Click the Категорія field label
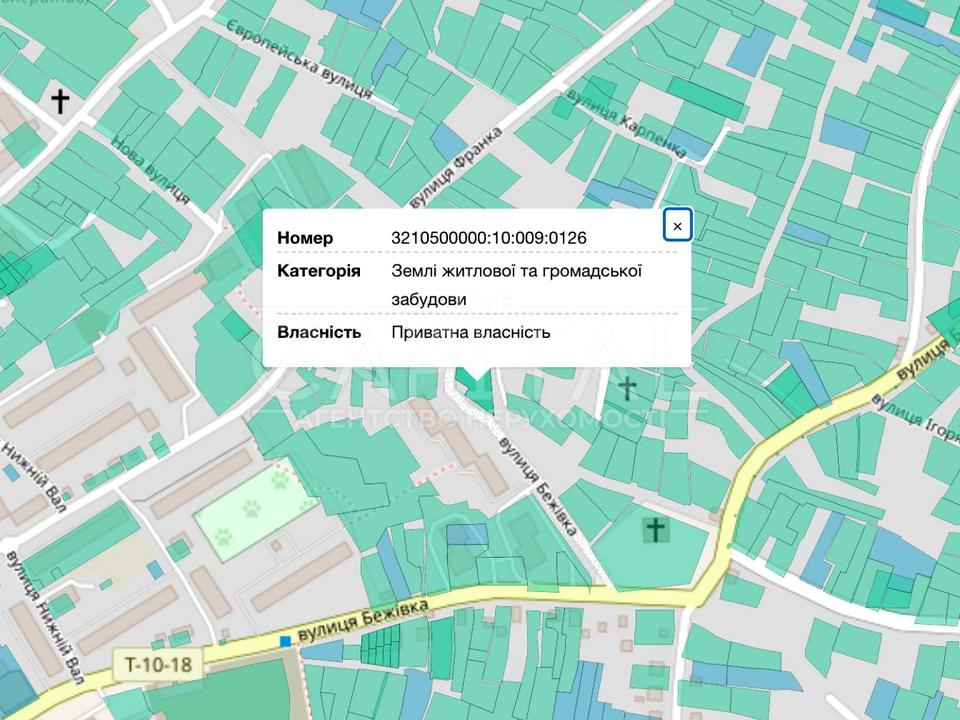Image resolution: width=960 pixels, height=720 pixels. pyautogui.click(x=319, y=271)
